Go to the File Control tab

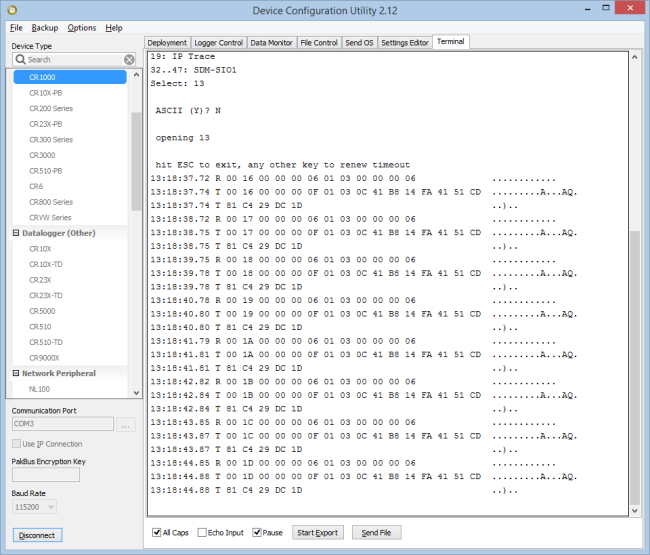319,43
